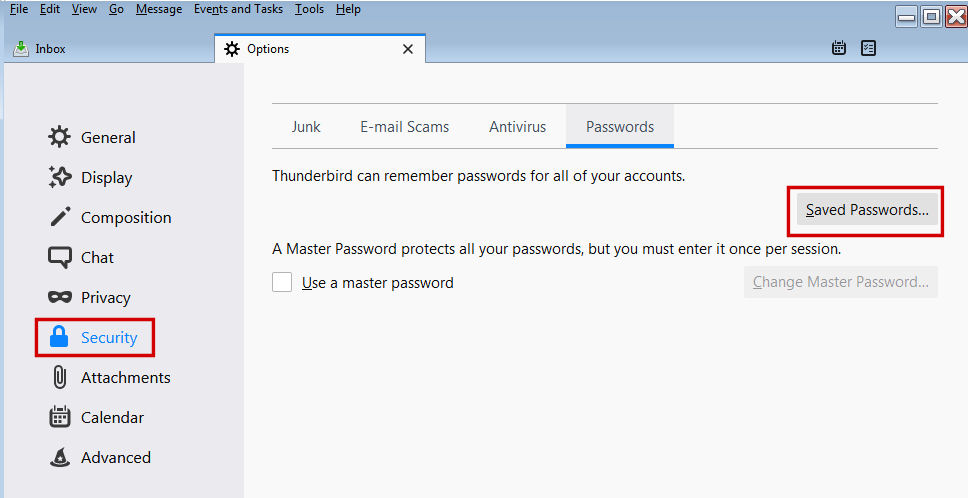
Task: Open Composition pencil icon
Action: 60,217
